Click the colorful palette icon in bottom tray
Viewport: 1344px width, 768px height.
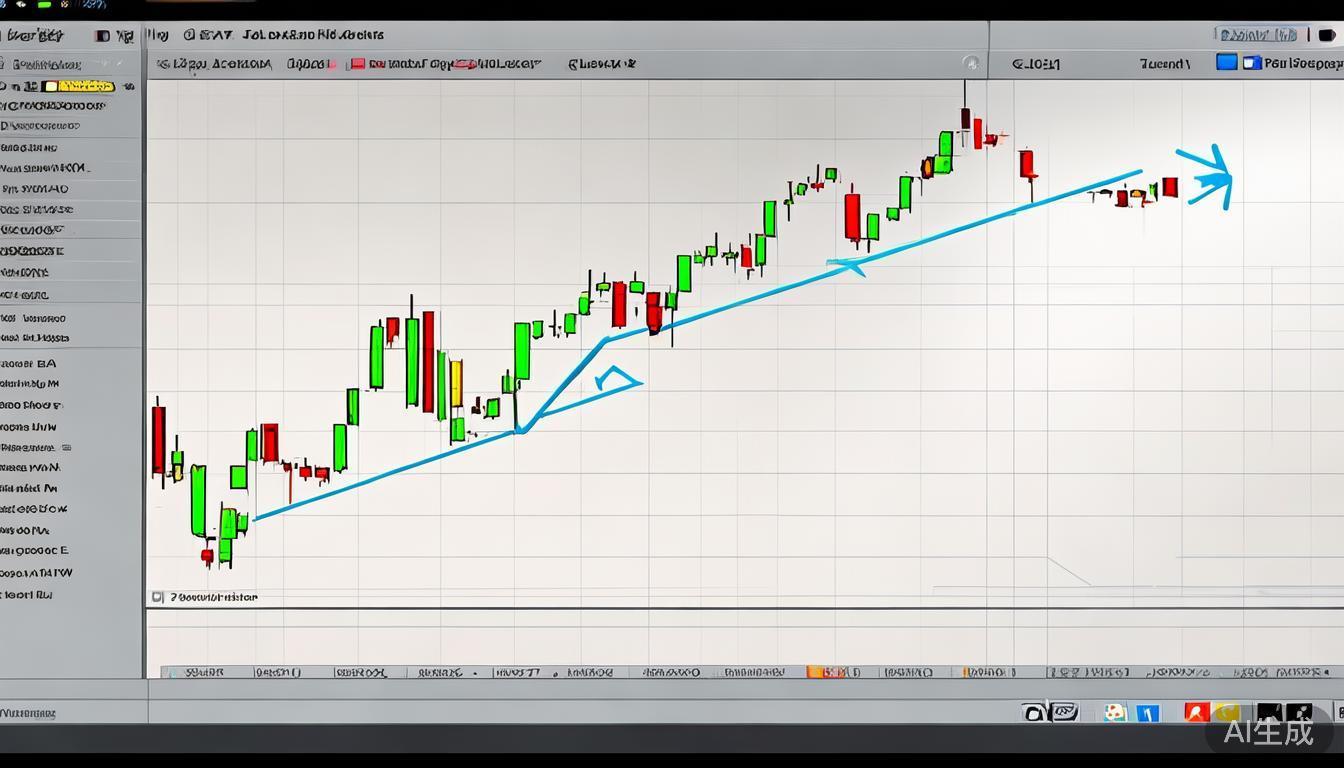1113,712
